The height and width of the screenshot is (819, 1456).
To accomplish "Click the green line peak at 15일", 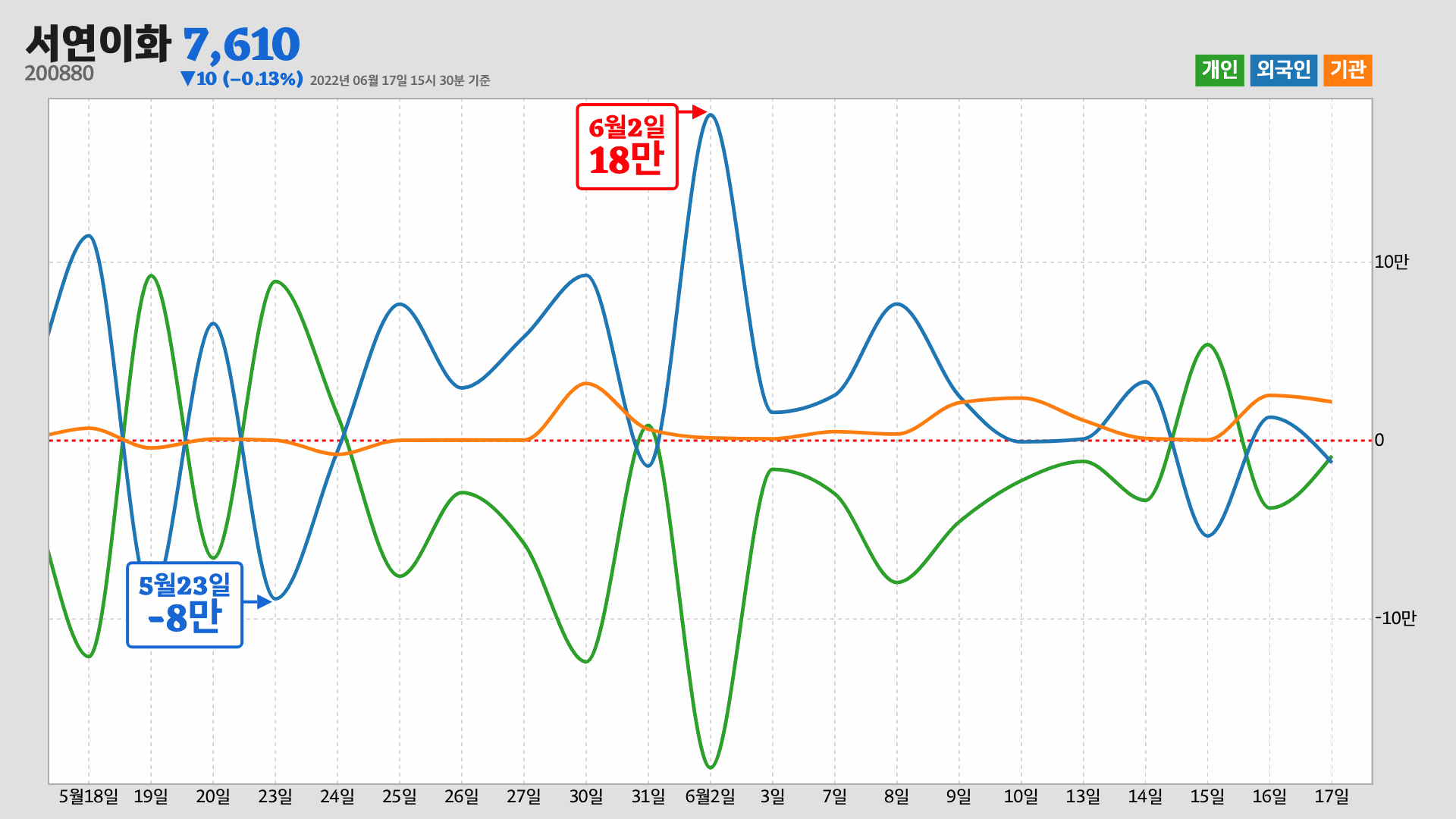I will coord(1208,346).
